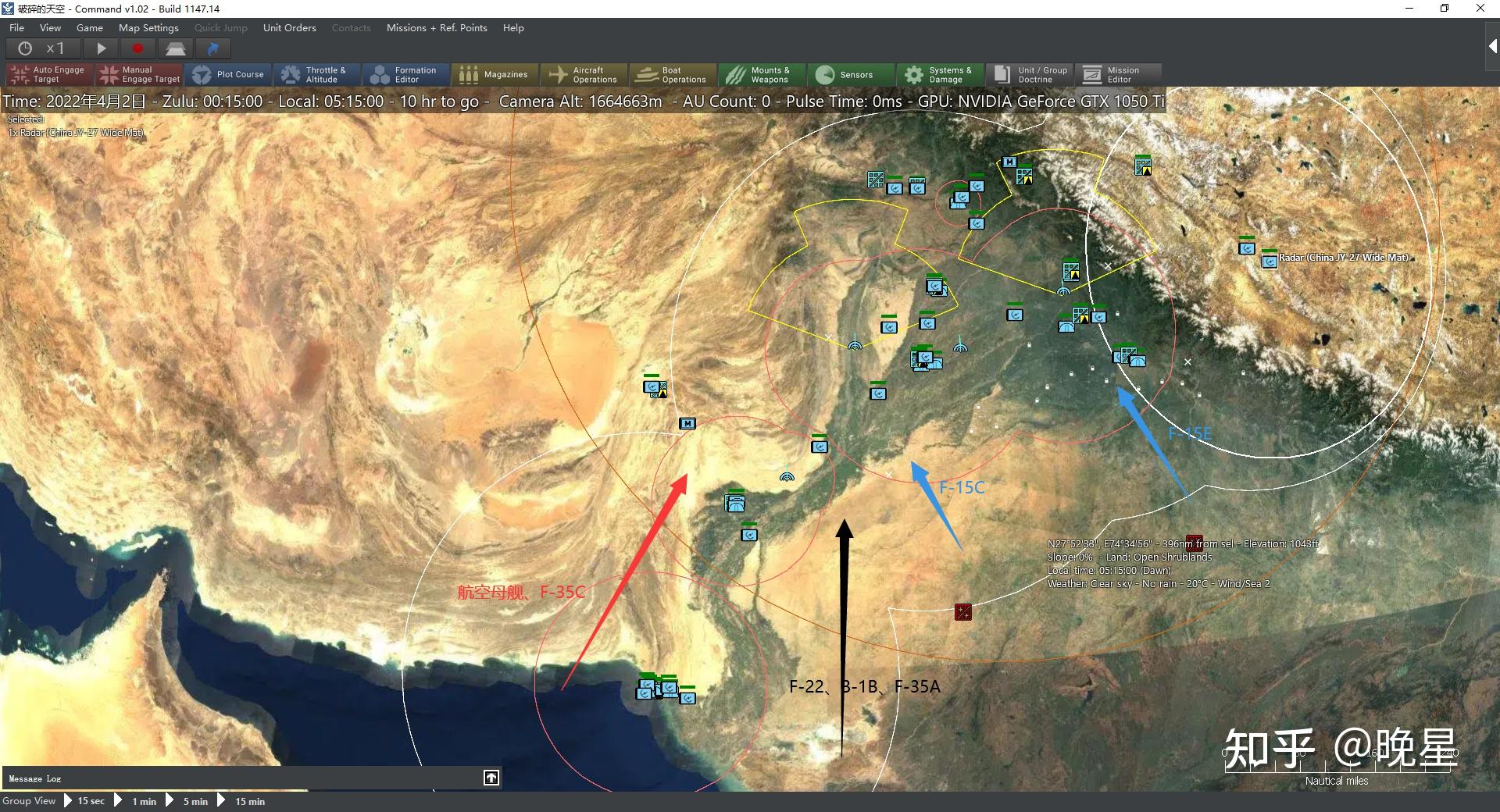Open the Mission Editor
The height and width of the screenshot is (812, 1500).
click(x=1118, y=74)
